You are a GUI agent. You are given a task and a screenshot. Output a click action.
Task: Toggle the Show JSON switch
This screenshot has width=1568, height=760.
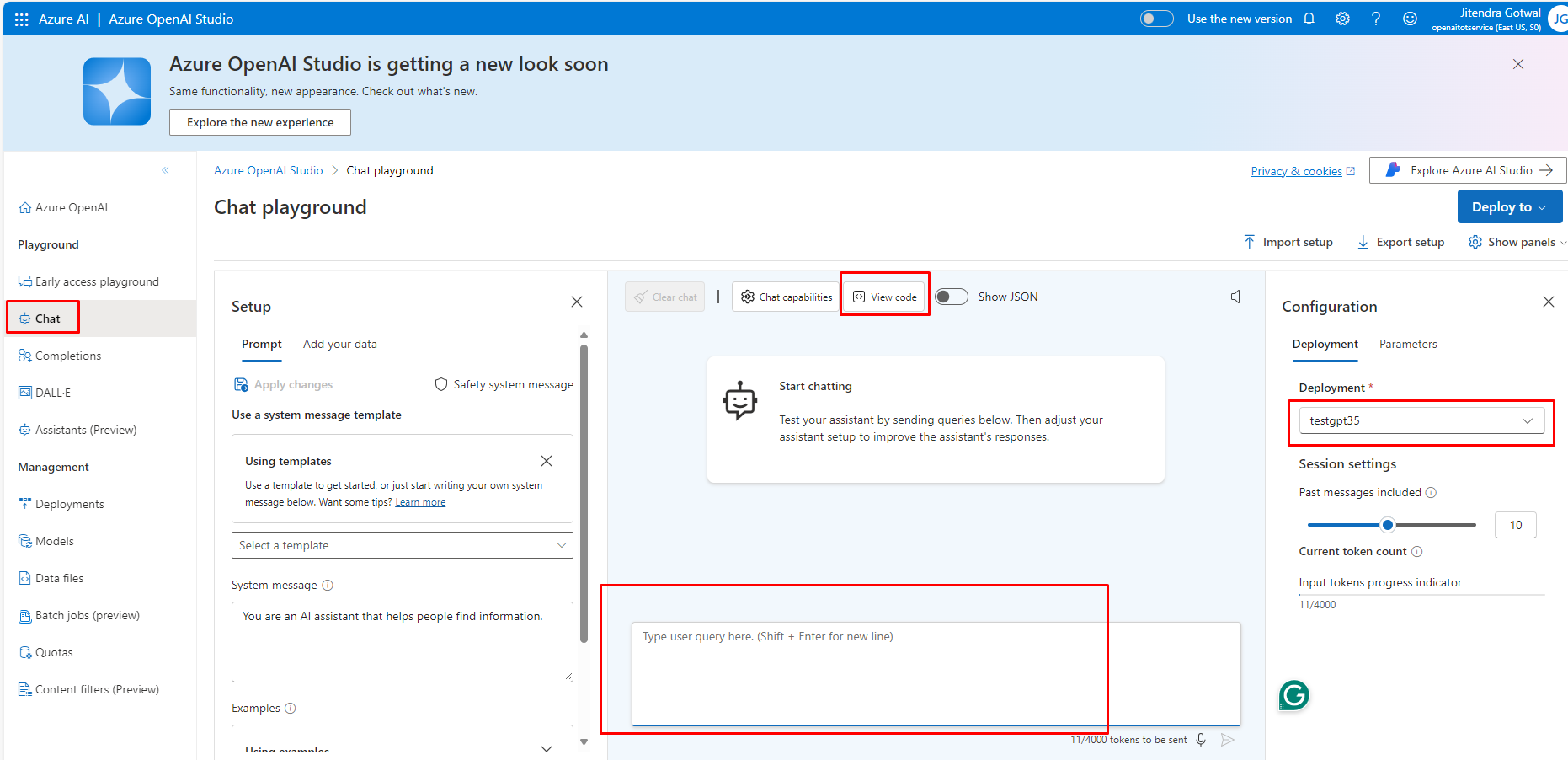pyautogui.click(x=952, y=297)
